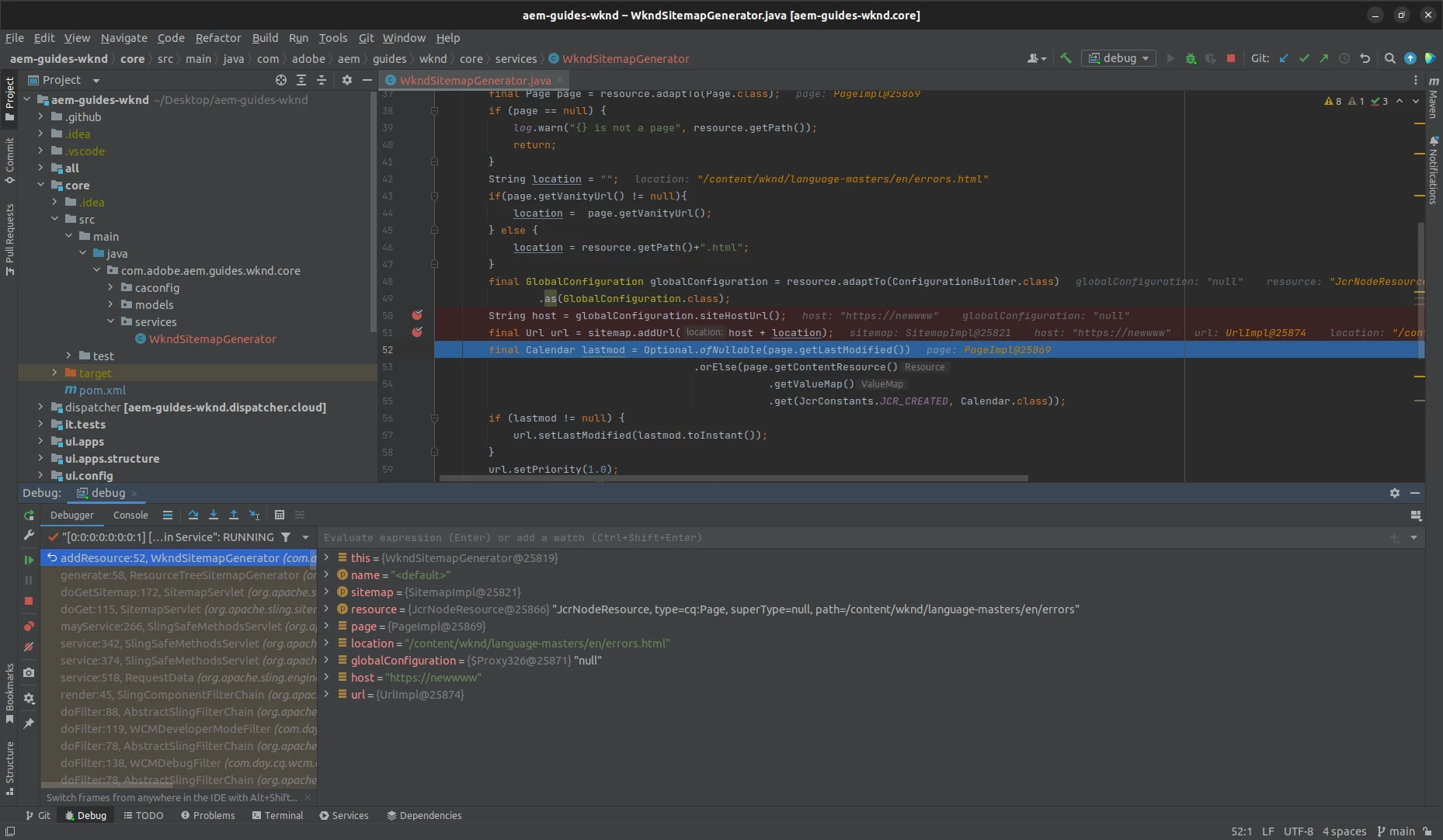Open Search Everywhere magnifier icon
The height and width of the screenshot is (840, 1443).
[x=1390, y=58]
